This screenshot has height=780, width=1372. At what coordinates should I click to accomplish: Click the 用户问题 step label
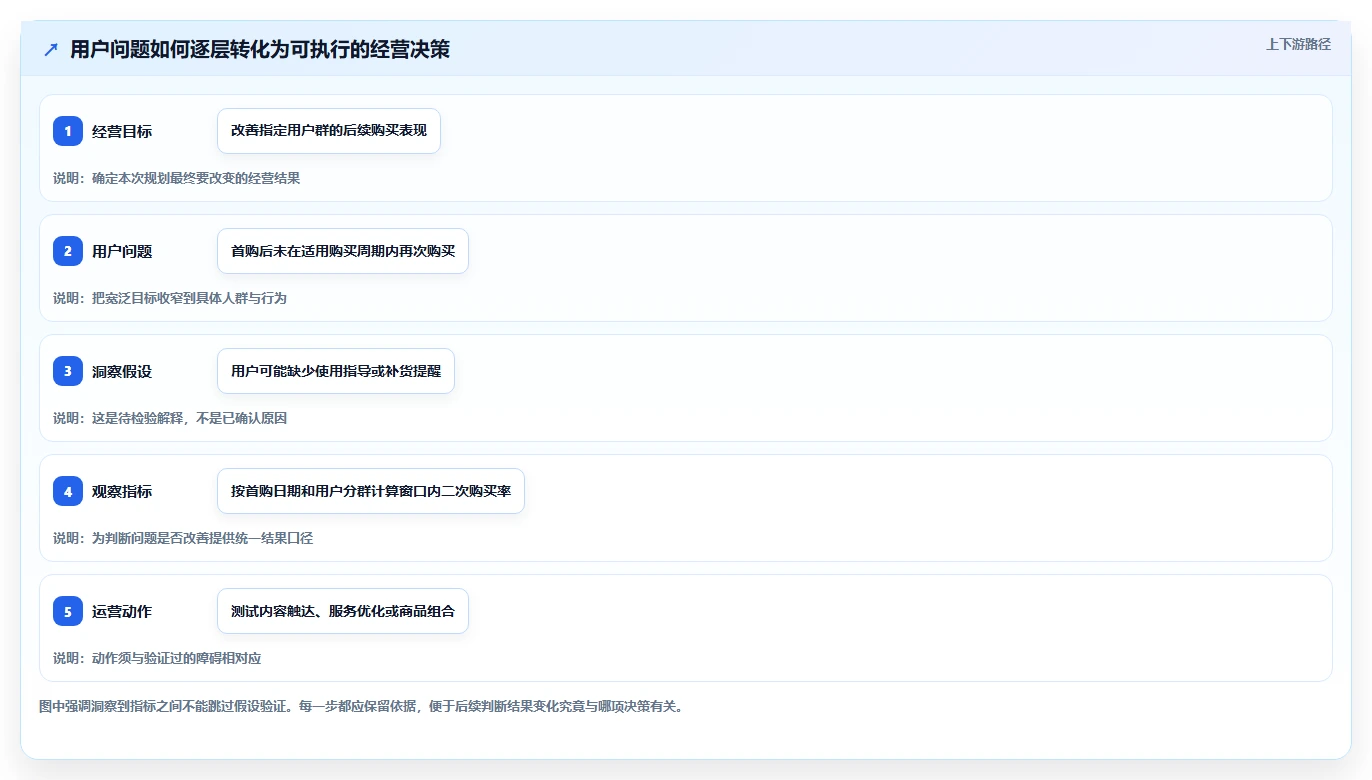(122, 251)
